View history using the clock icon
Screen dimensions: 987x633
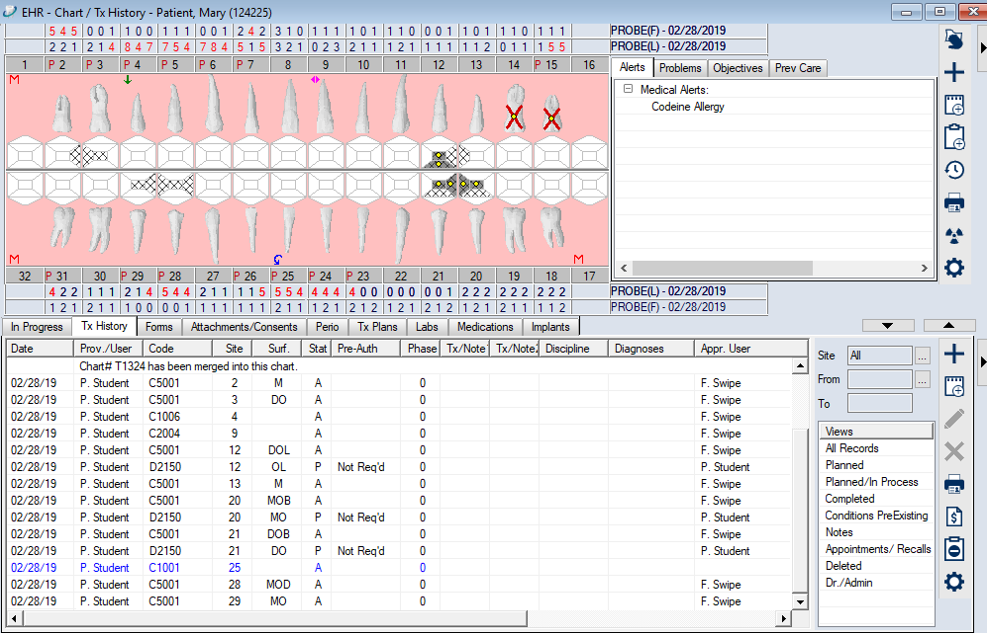pyautogui.click(x=953, y=170)
